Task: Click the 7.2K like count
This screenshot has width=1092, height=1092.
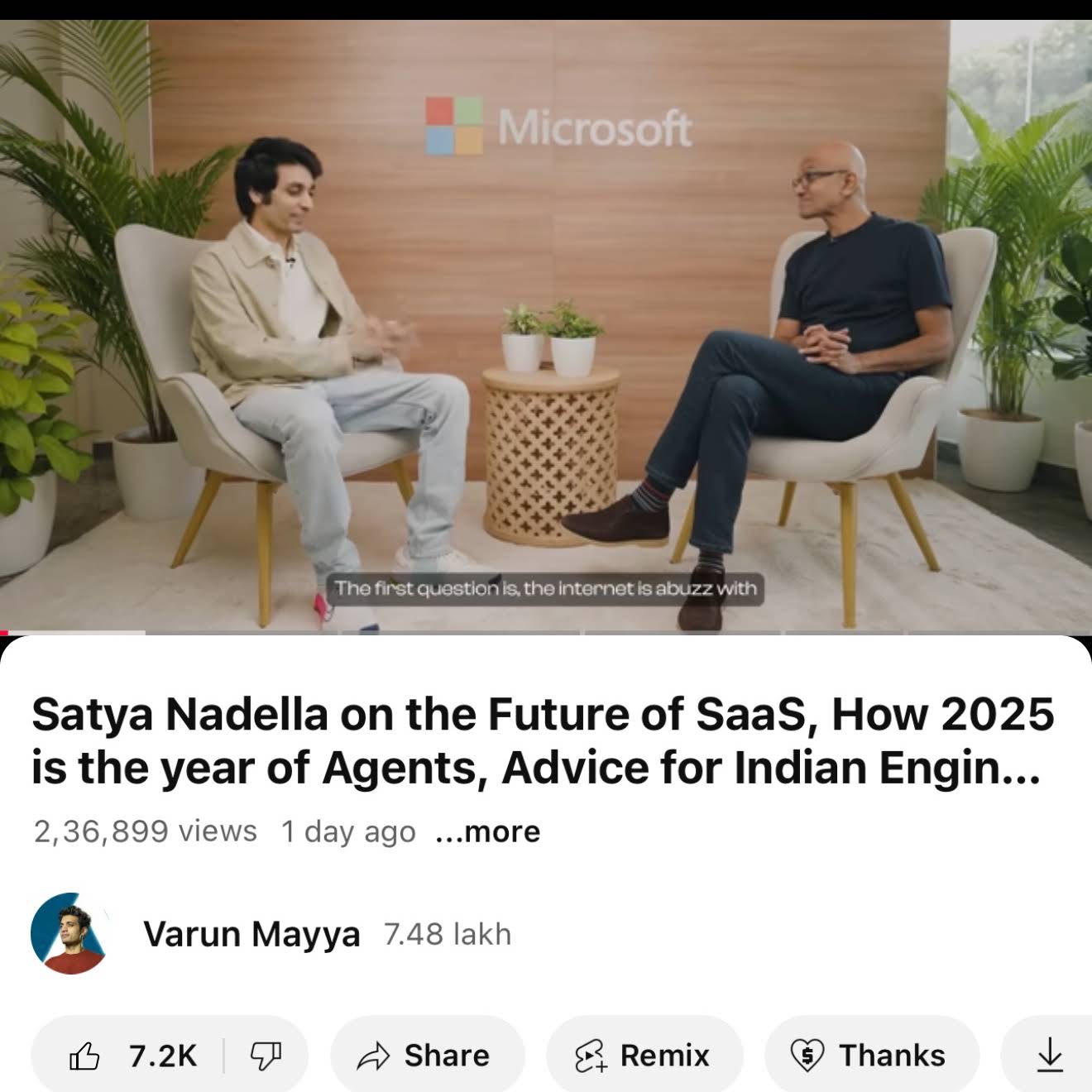Action: pos(163,1056)
